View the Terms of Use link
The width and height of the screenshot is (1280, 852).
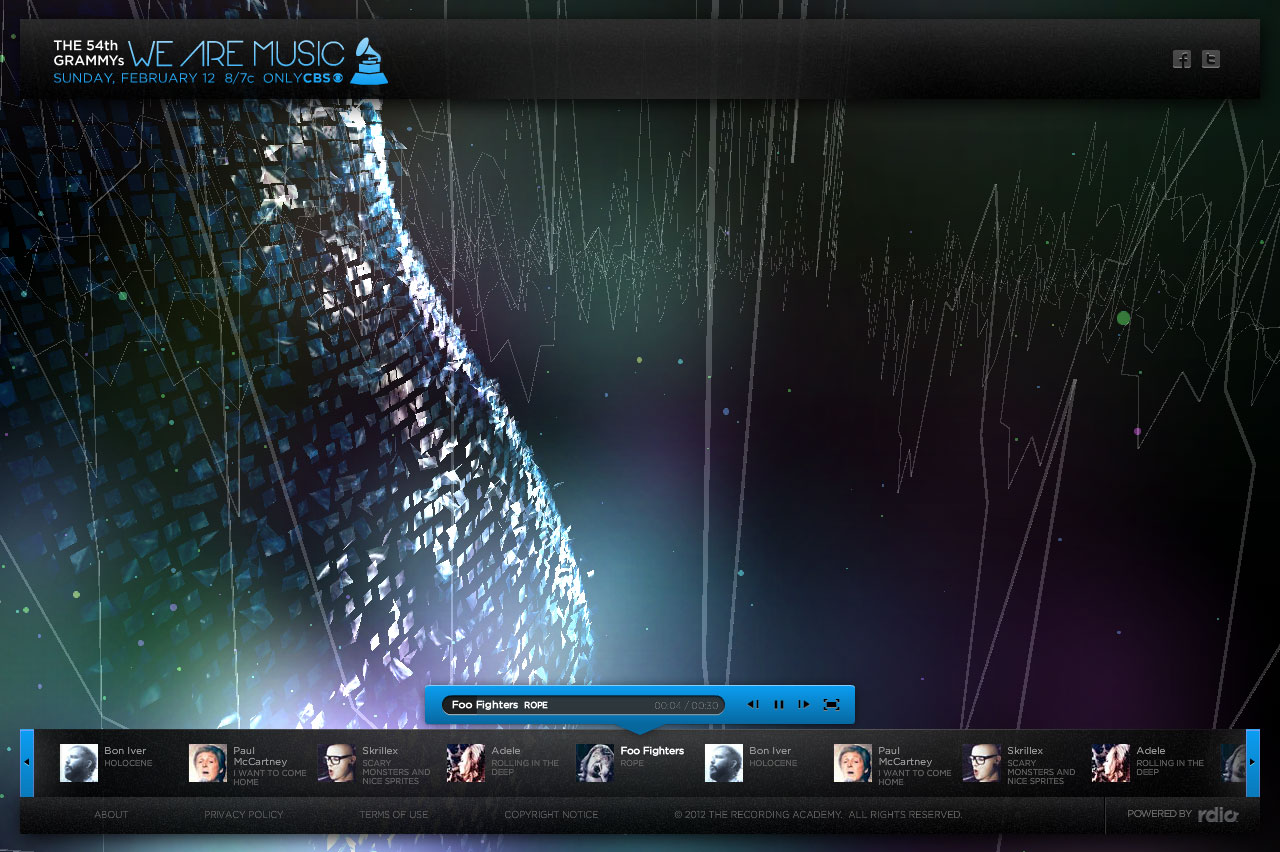click(394, 815)
